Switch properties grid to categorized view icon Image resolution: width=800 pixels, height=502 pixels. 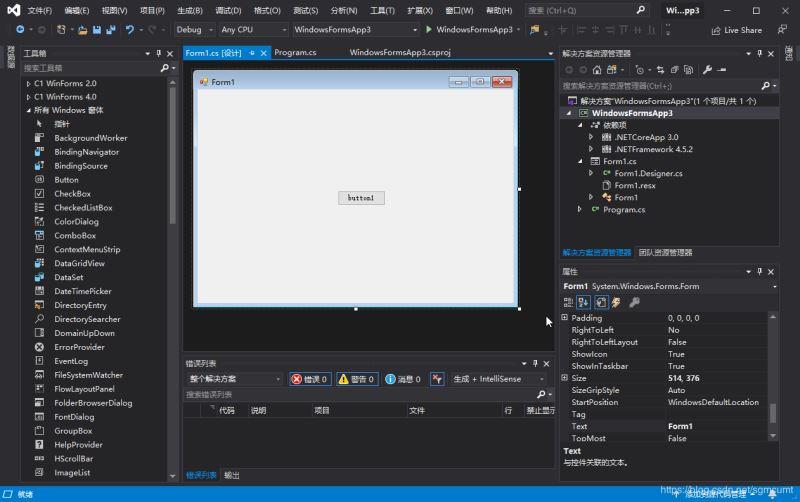[x=568, y=302]
